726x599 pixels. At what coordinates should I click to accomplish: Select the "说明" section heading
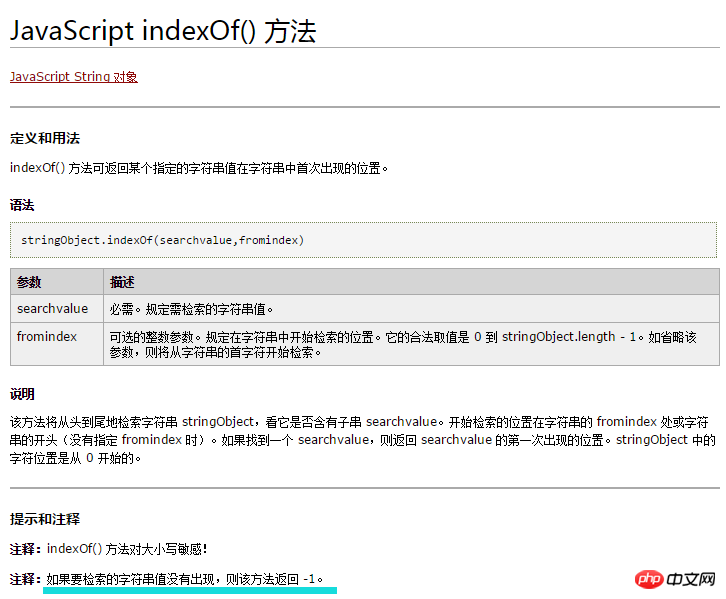pyautogui.click(x=22, y=394)
